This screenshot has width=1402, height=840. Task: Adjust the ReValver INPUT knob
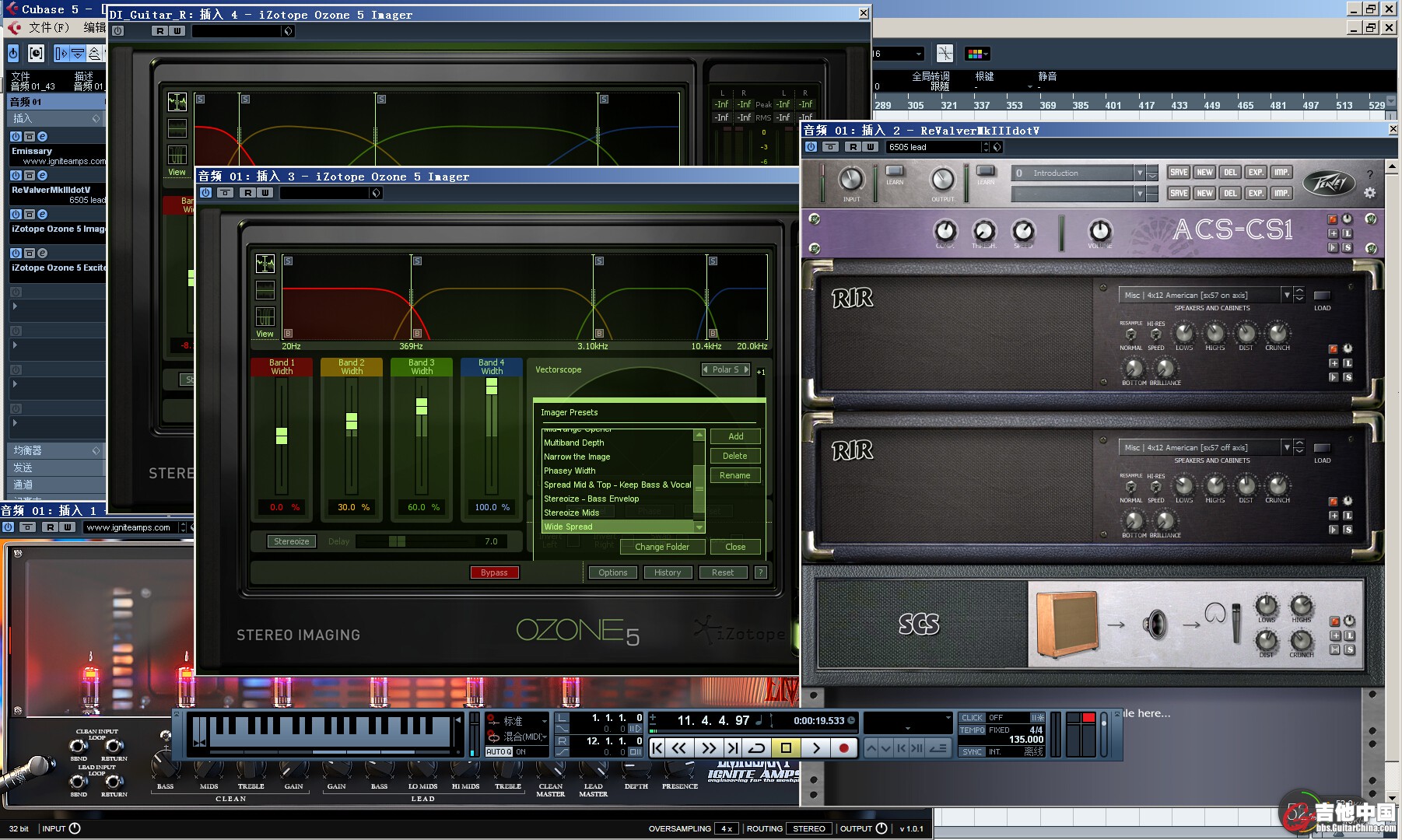[851, 180]
